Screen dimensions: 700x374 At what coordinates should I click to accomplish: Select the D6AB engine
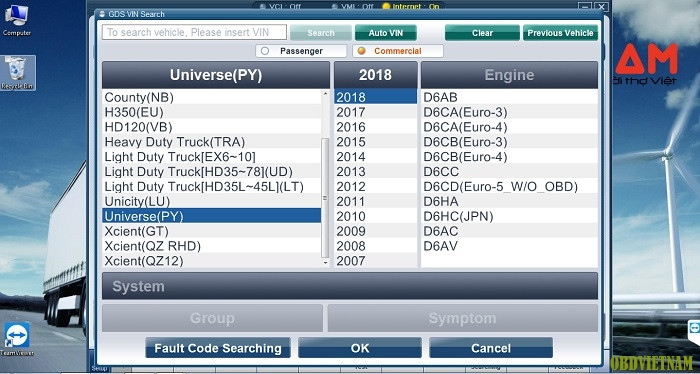pyautogui.click(x=509, y=97)
